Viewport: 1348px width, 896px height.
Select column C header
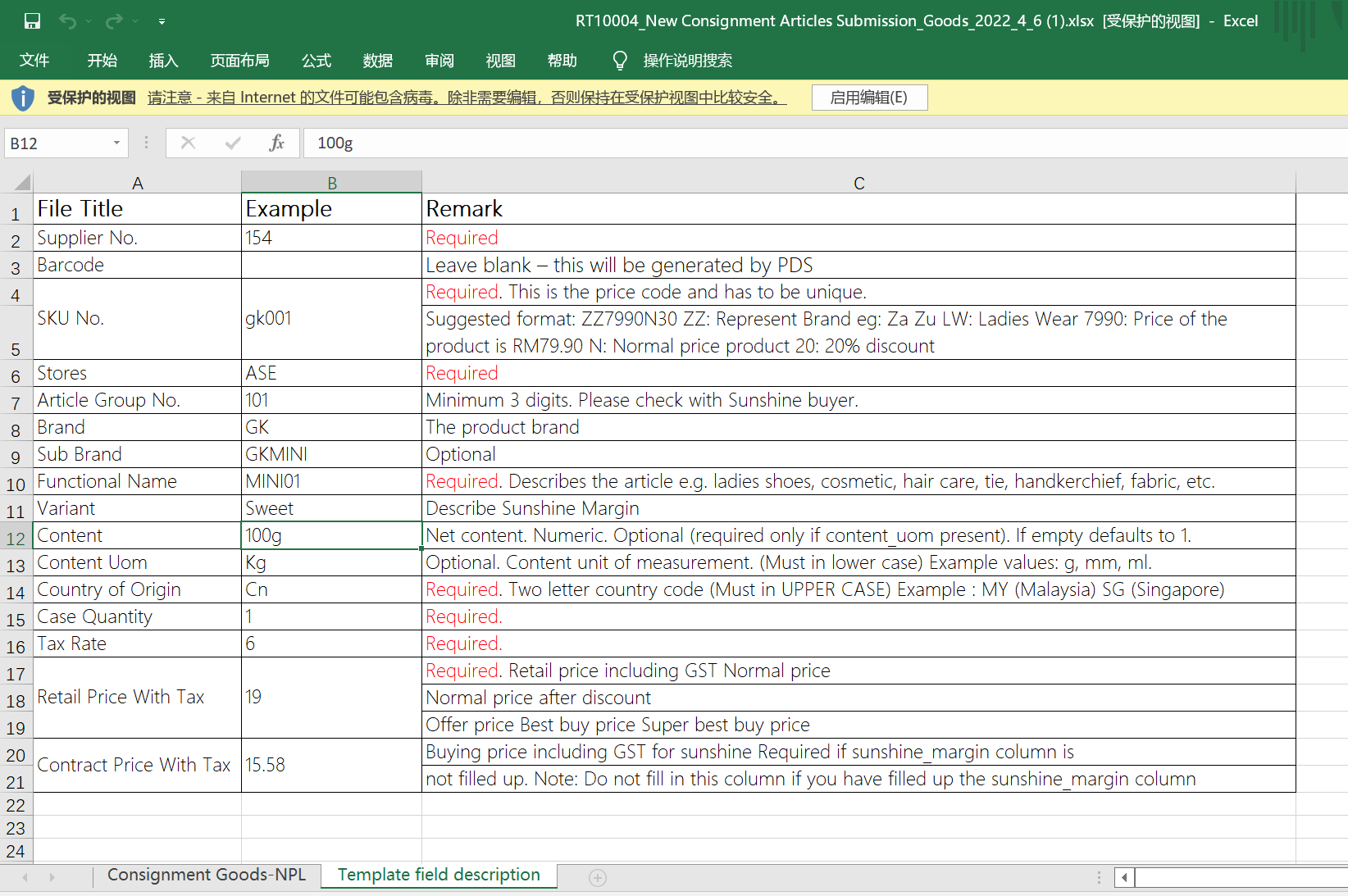pyautogui.click(x=858, y=183)
